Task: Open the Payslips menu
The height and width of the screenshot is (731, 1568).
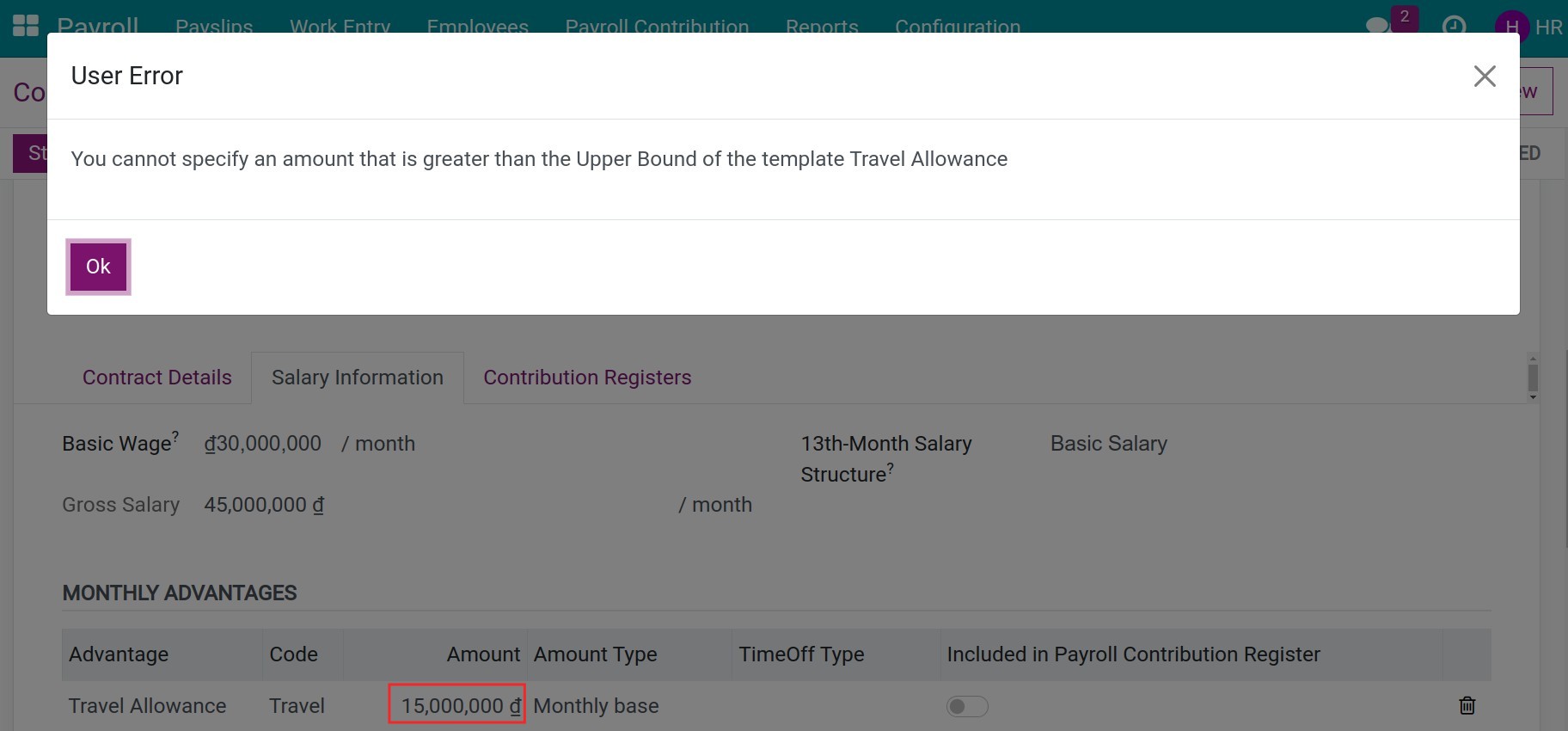Action: (214, 27)
